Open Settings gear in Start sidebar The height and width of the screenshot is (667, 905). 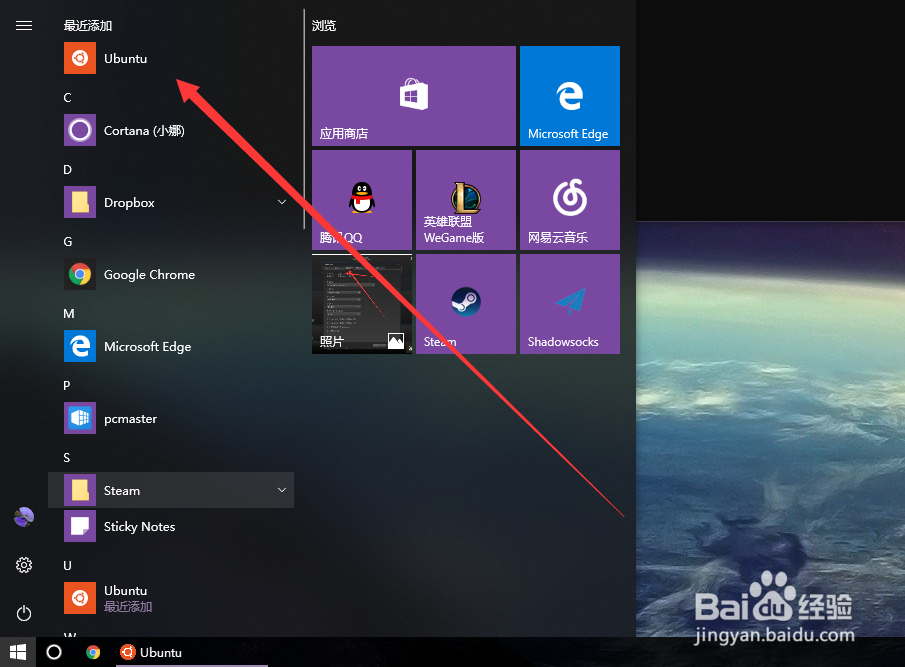(24, 565)
